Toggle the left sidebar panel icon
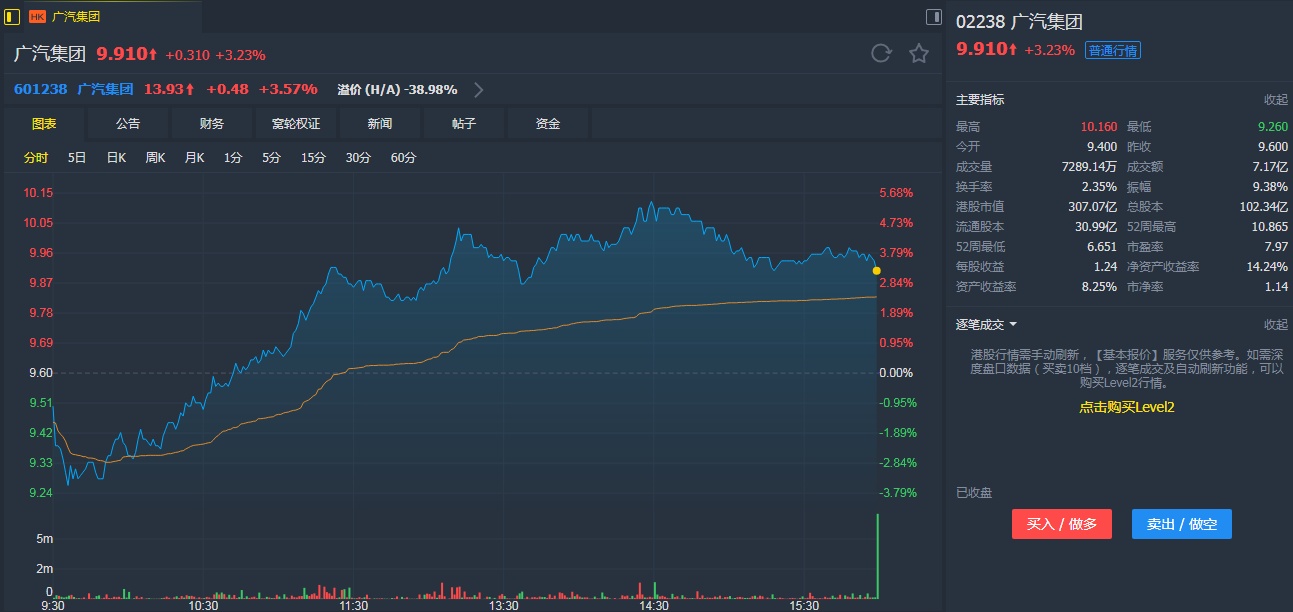This screenshot has width=1293, height=612. pyautogui.click(x=12, y=16)
